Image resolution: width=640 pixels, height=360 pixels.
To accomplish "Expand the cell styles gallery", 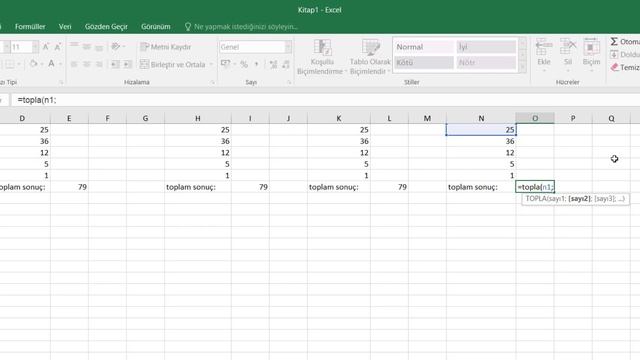I will click(x=522, y=67).
